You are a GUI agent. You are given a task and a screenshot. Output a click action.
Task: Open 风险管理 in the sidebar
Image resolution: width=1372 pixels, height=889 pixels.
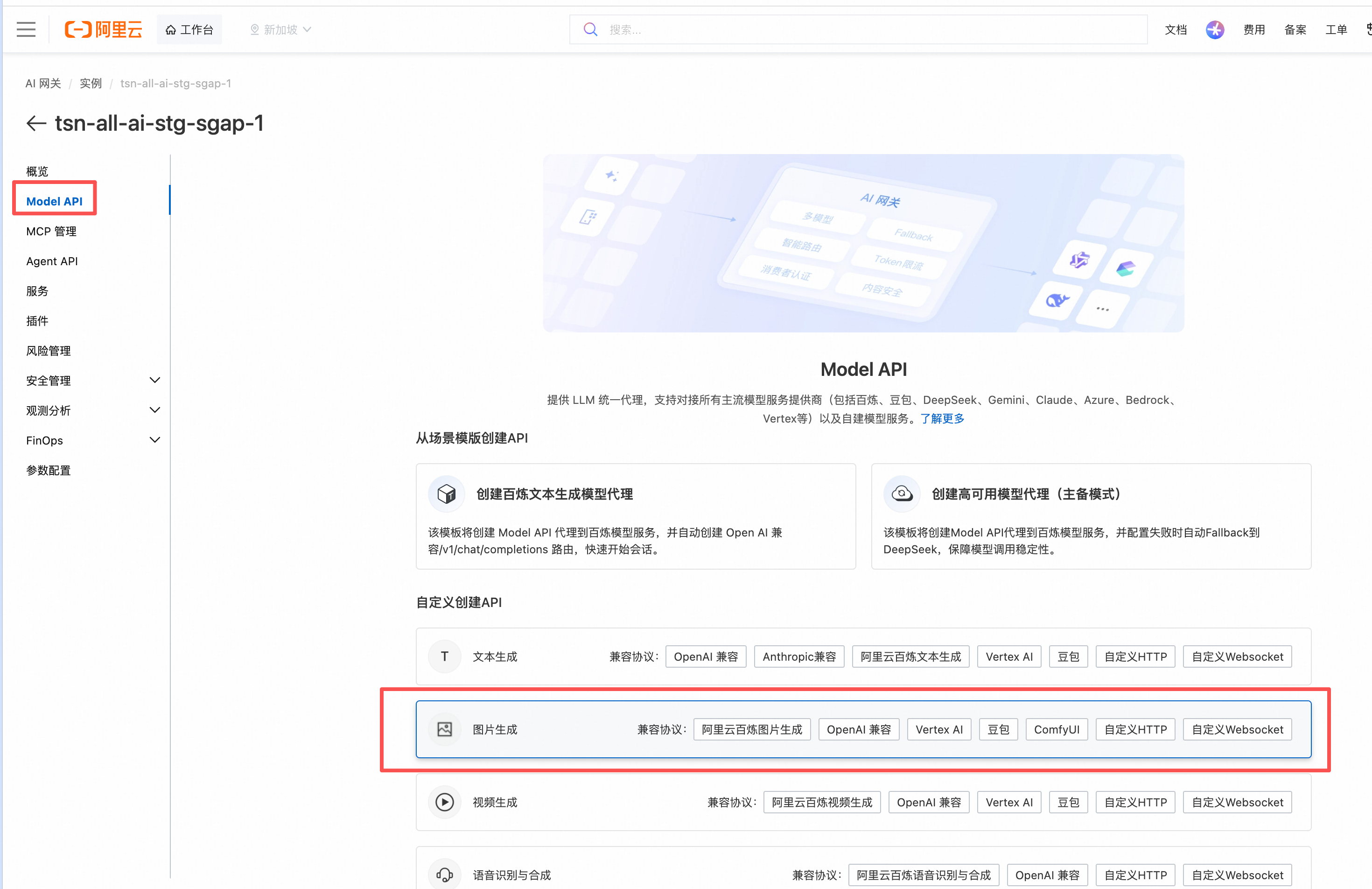pyautogui.click(x=49, y=351)
